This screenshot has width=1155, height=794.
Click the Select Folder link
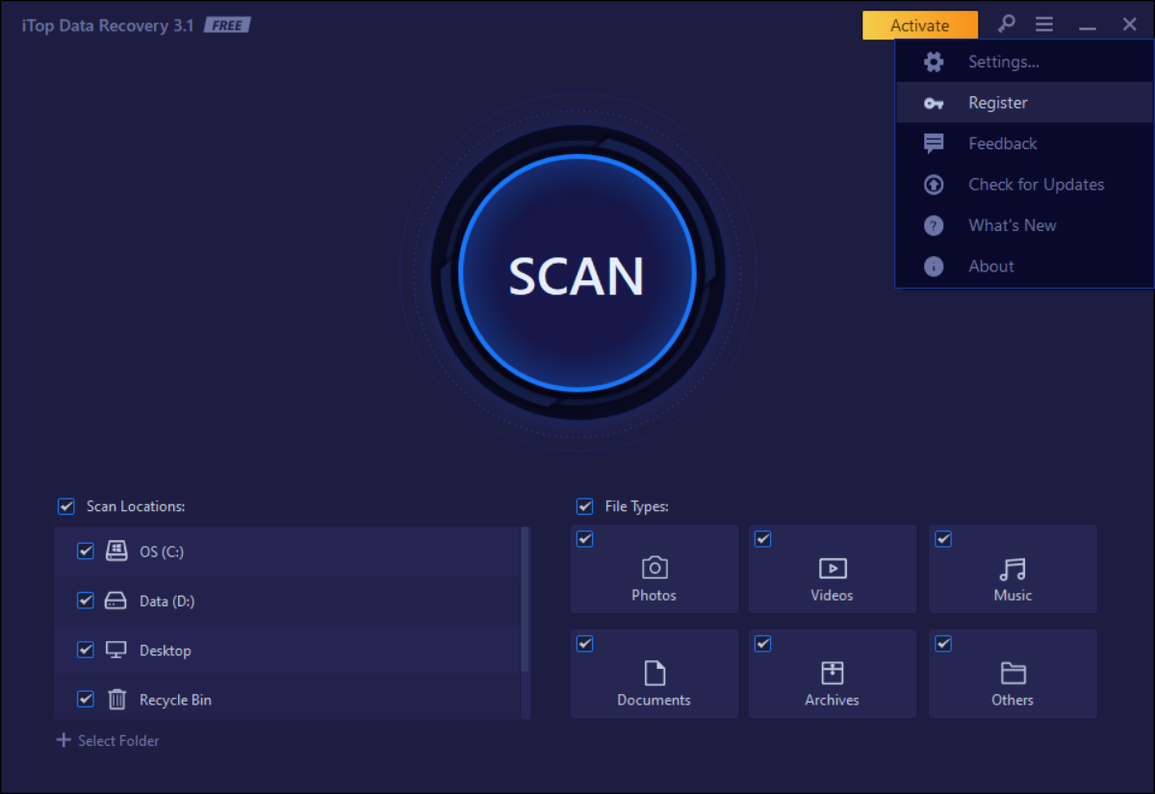click(x=119, y=740)
